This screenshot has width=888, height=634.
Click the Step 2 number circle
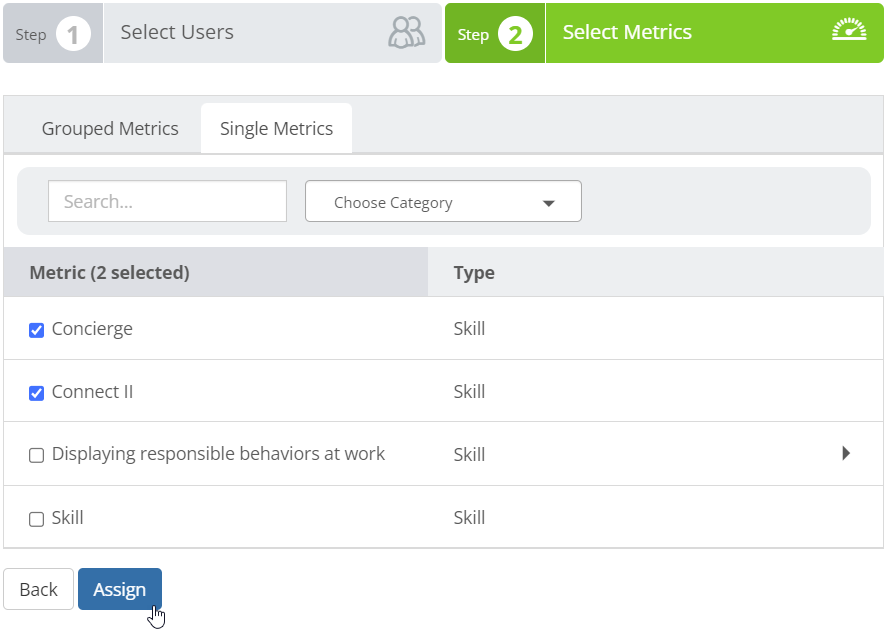pos(515,34)
